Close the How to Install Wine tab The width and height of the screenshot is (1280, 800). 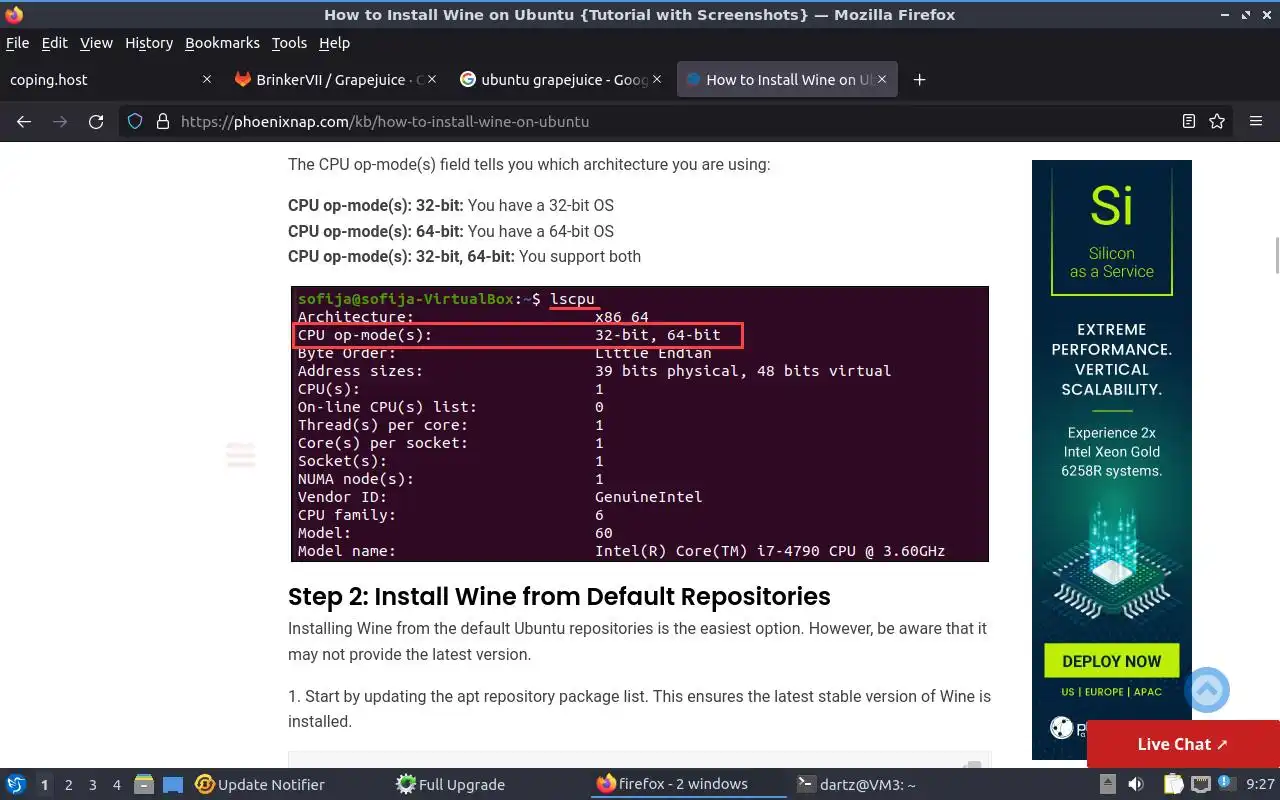pos(882,79)
